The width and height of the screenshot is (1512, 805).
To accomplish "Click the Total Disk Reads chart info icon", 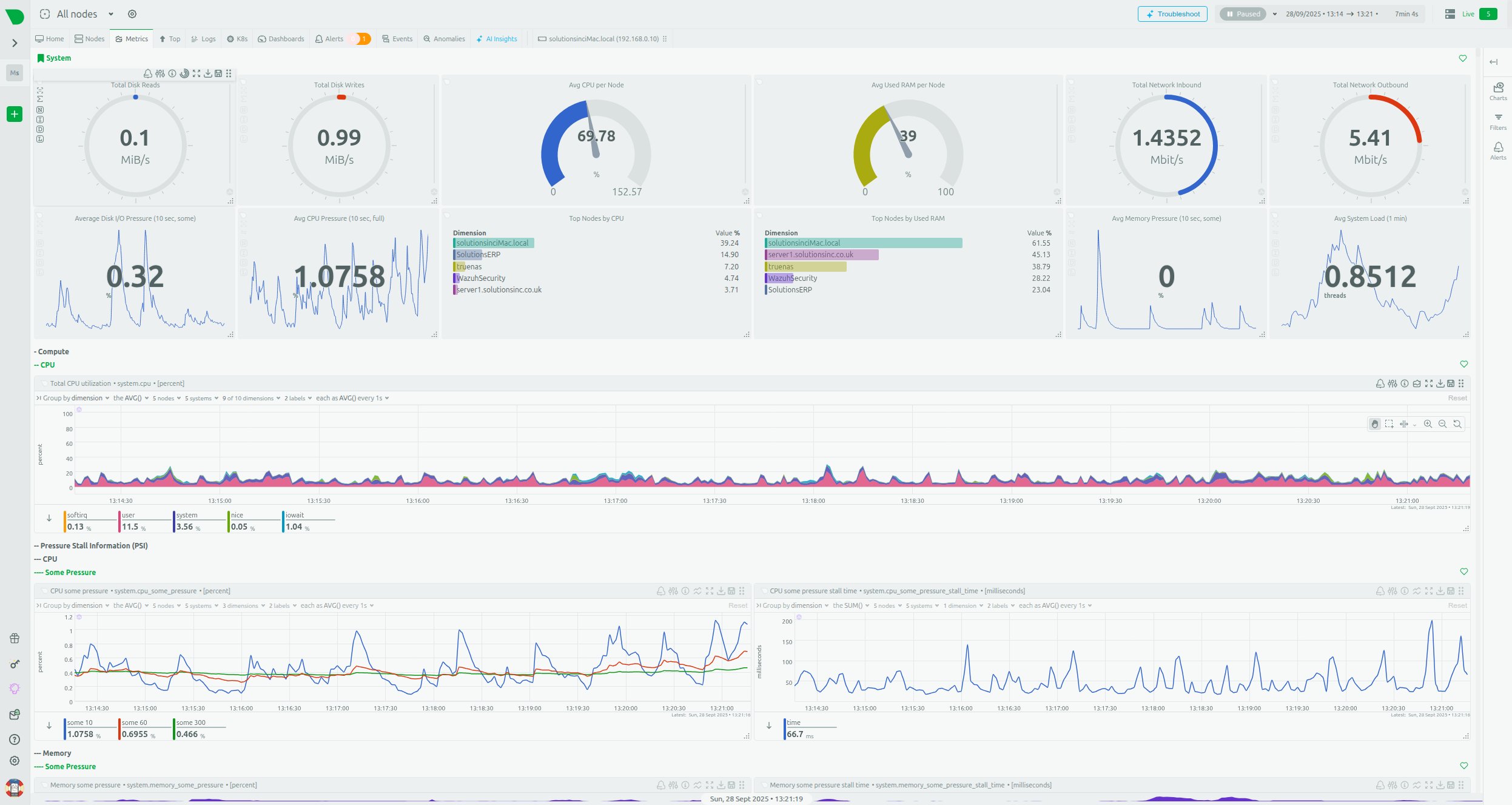I will [172, 73].
